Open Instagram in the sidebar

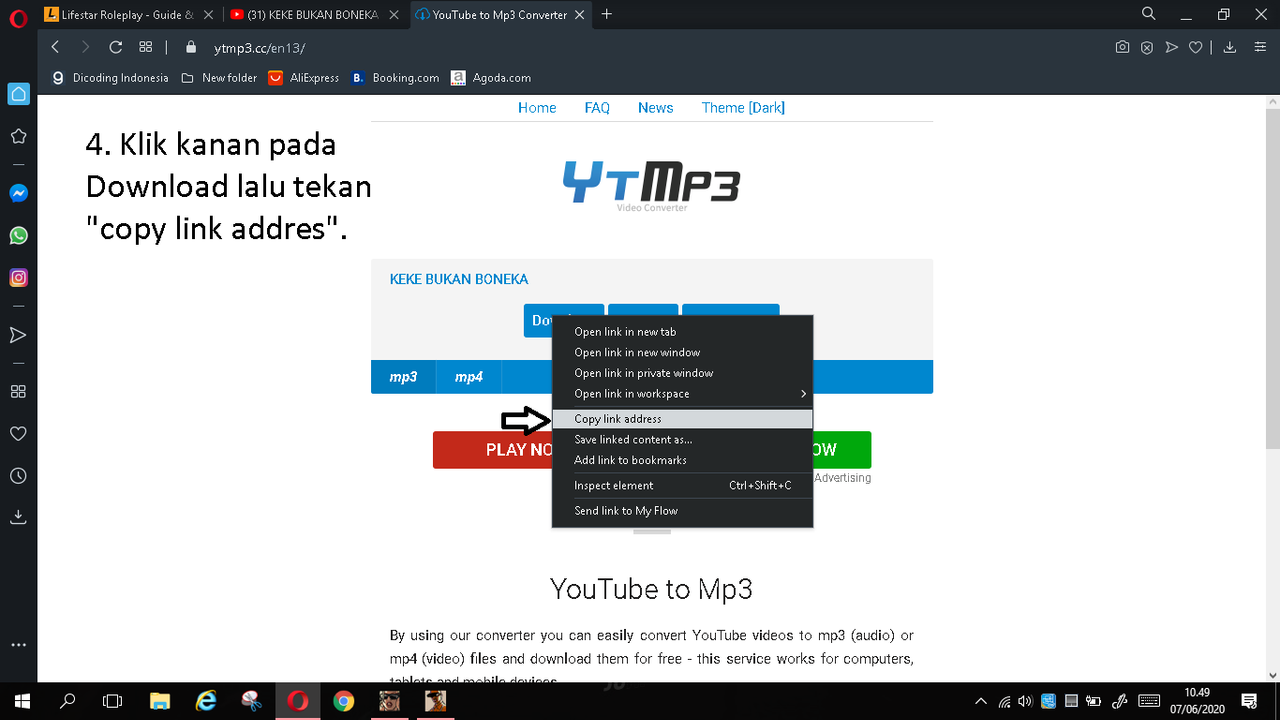click(18, 277)
